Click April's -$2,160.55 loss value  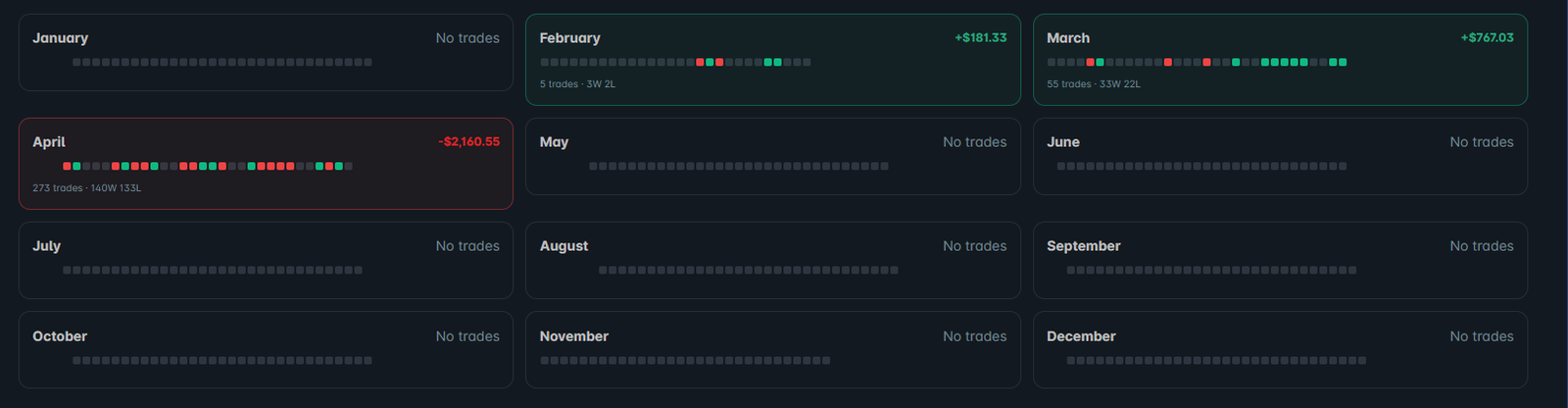tap(469, 141)
